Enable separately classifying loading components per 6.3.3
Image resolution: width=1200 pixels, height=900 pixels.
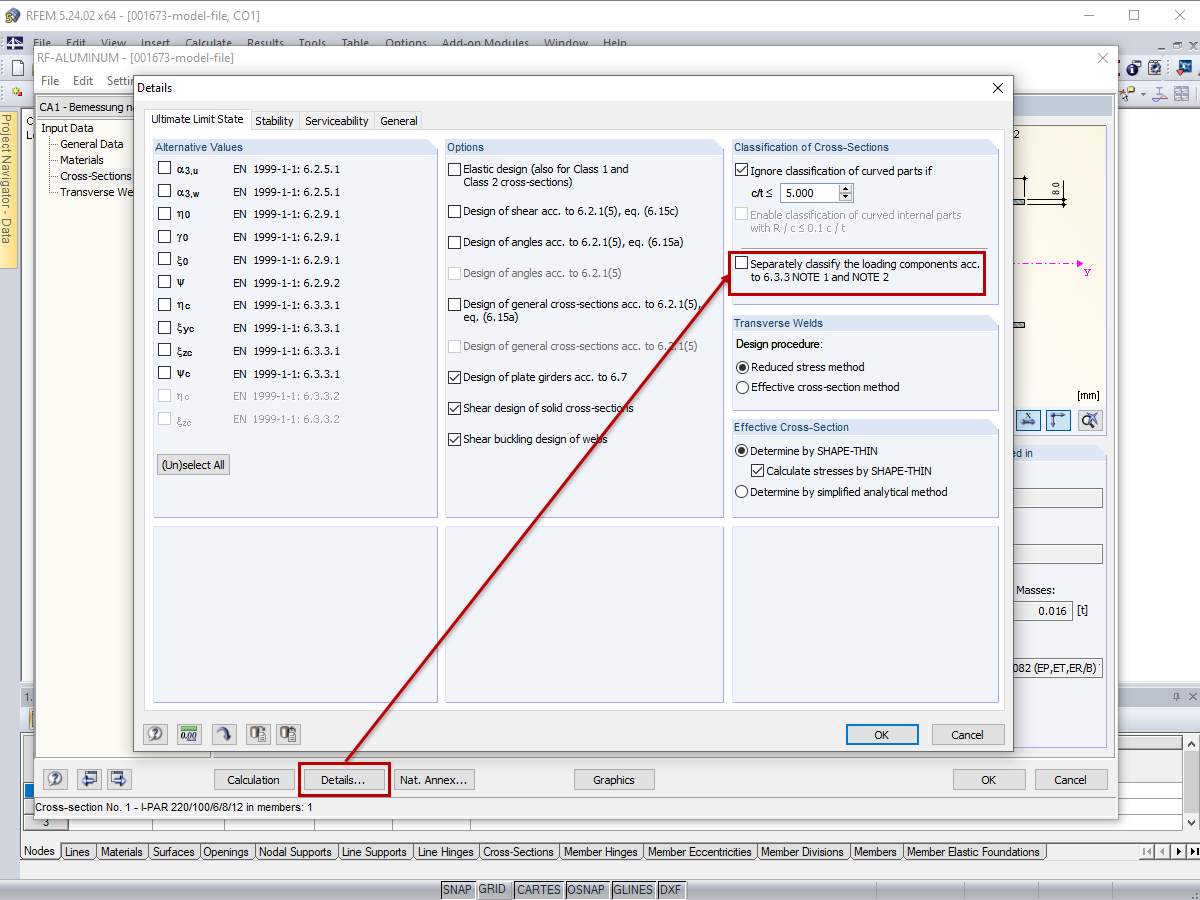click(743, 264)
